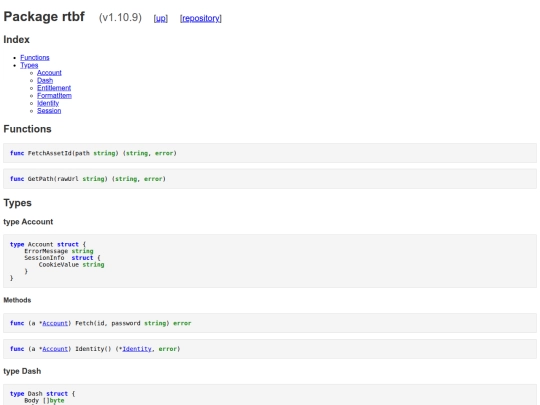Screen dimensions: 540x405
Task: Click the type Account struct declaration line
Action: (x=48, y=244)
